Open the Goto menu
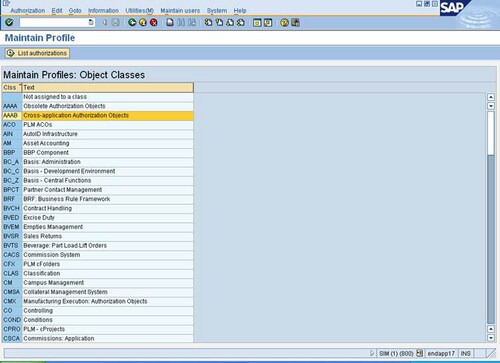The width and height of the screenshot is (500, 363). (x=75, y=11)
